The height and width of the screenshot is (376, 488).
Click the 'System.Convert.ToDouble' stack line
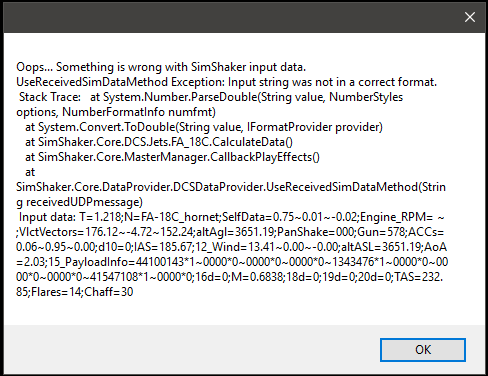204,127
